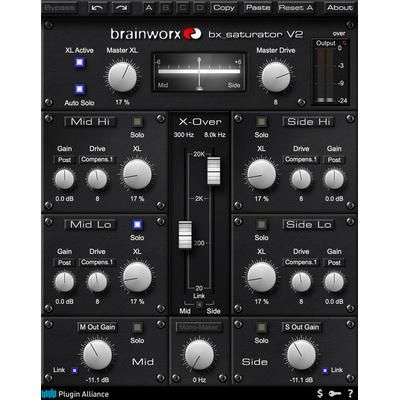Screen dimensions: 400x400
Task: Click the Mid Lo XL knob
Action: click(x=137, y=277)
